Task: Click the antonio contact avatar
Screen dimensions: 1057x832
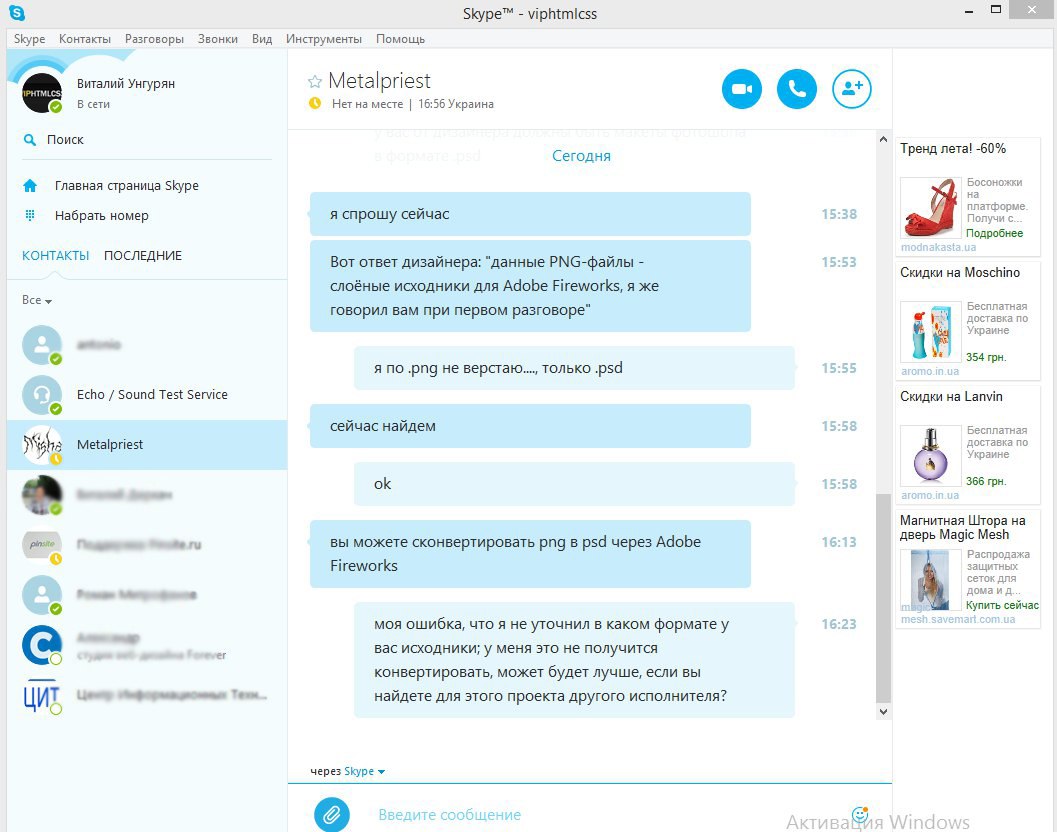Action: (x=42, y=345)
